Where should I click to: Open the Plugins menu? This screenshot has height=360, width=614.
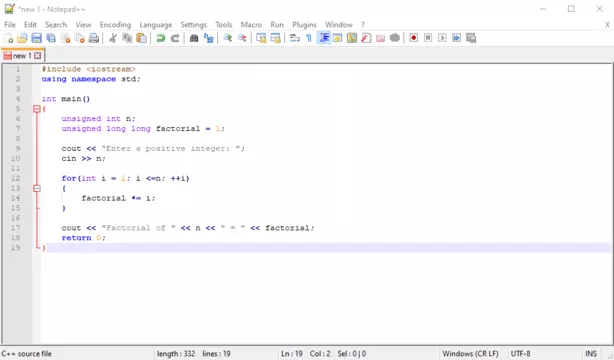(304, 25)
